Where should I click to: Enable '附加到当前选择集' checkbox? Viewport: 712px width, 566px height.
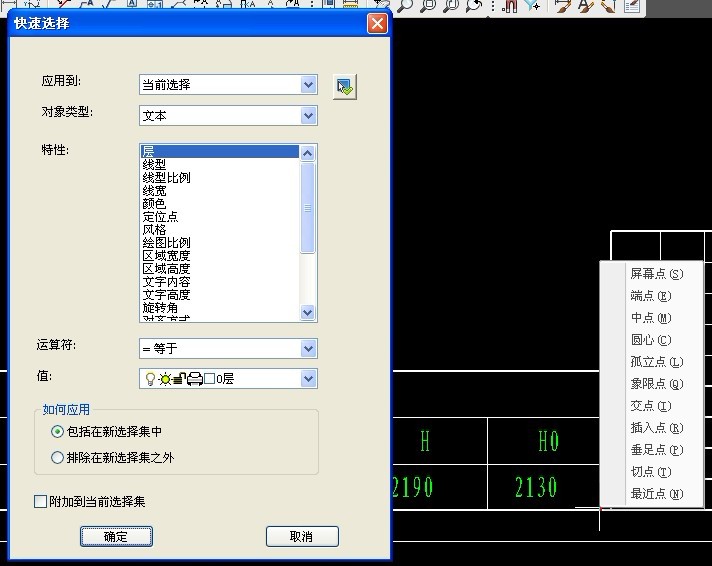pyautogui.click(x=41, y=502)
